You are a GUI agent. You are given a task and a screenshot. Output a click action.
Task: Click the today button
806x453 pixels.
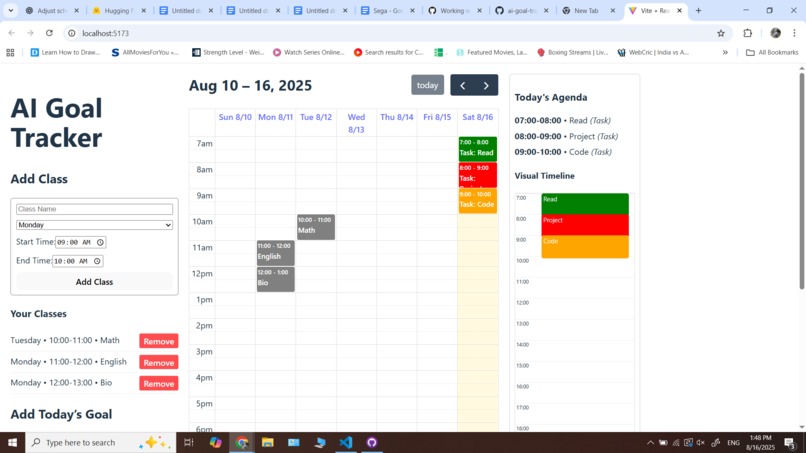click(427, 85)
